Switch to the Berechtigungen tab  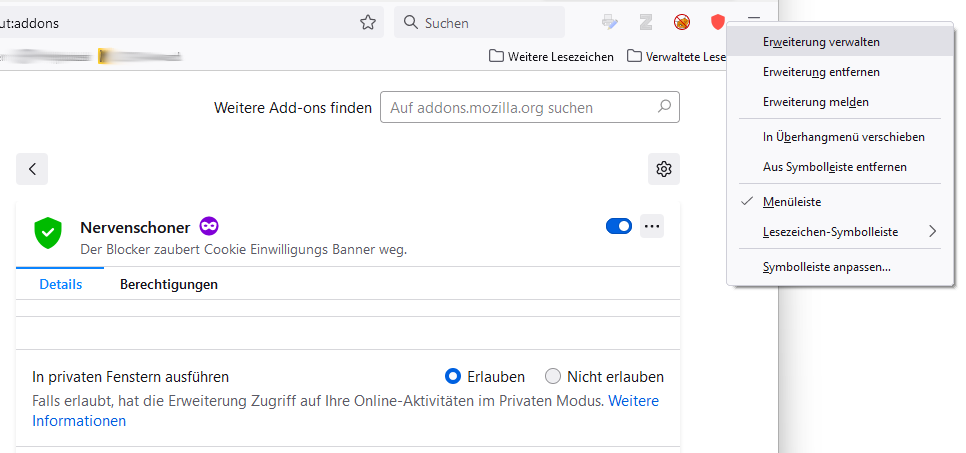click(x=169, y=284)
